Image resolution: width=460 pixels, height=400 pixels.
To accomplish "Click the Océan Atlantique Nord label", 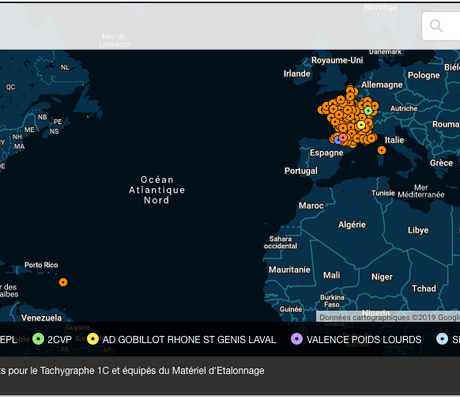I will click(x=157, y=190).
